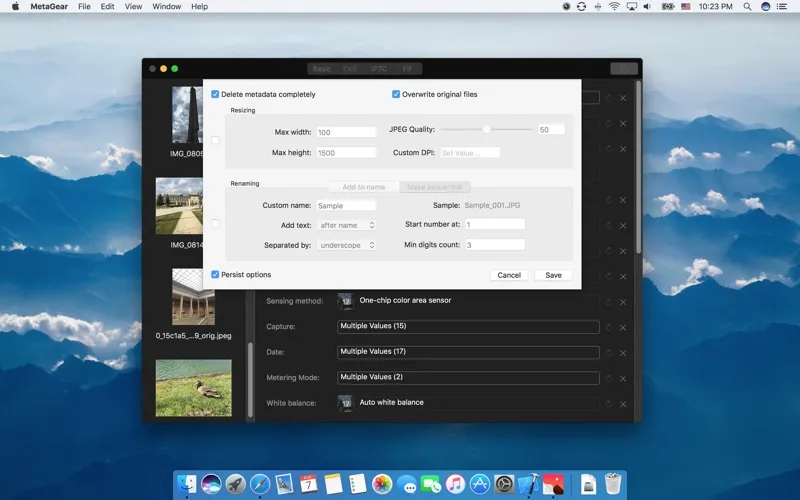Screen dimensions: 800x500
Task: Open the Separated by 'underscope' dropdown
Action: [x=346, y=245]
